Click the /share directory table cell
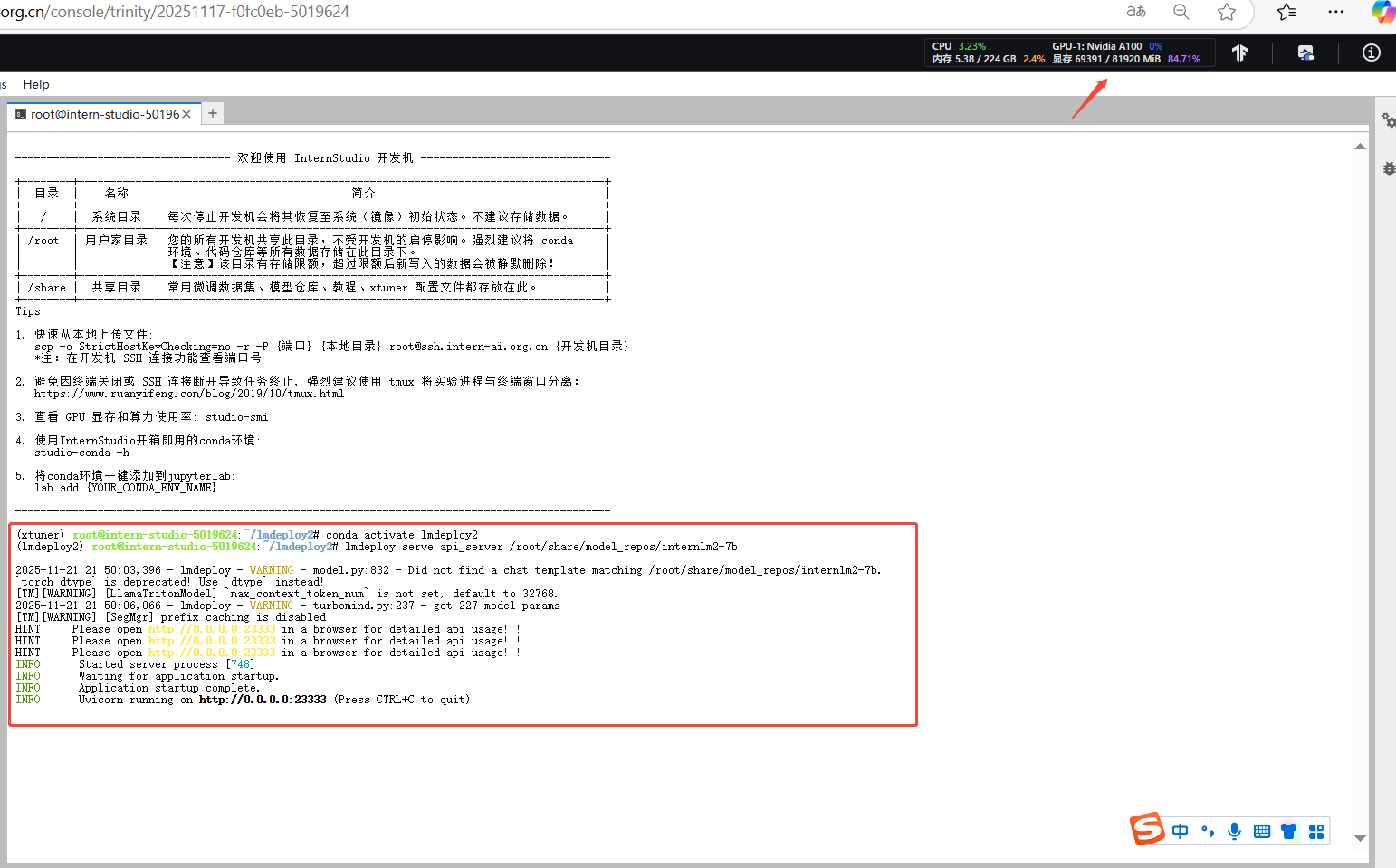Viewport: 1396px width, 868px height. 47,288
